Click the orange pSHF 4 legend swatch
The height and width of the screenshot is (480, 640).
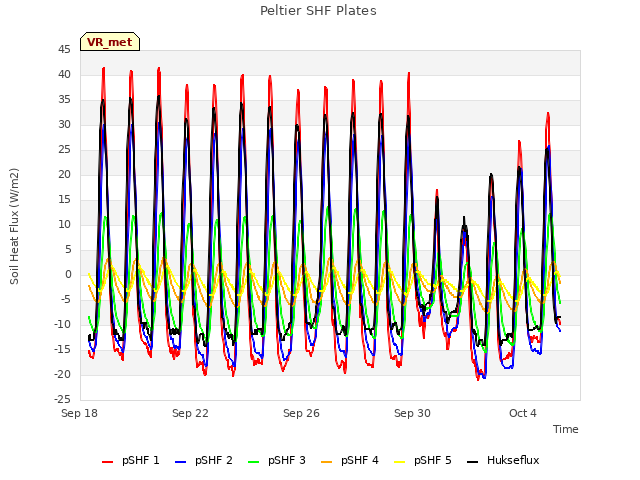coord(327,462)
